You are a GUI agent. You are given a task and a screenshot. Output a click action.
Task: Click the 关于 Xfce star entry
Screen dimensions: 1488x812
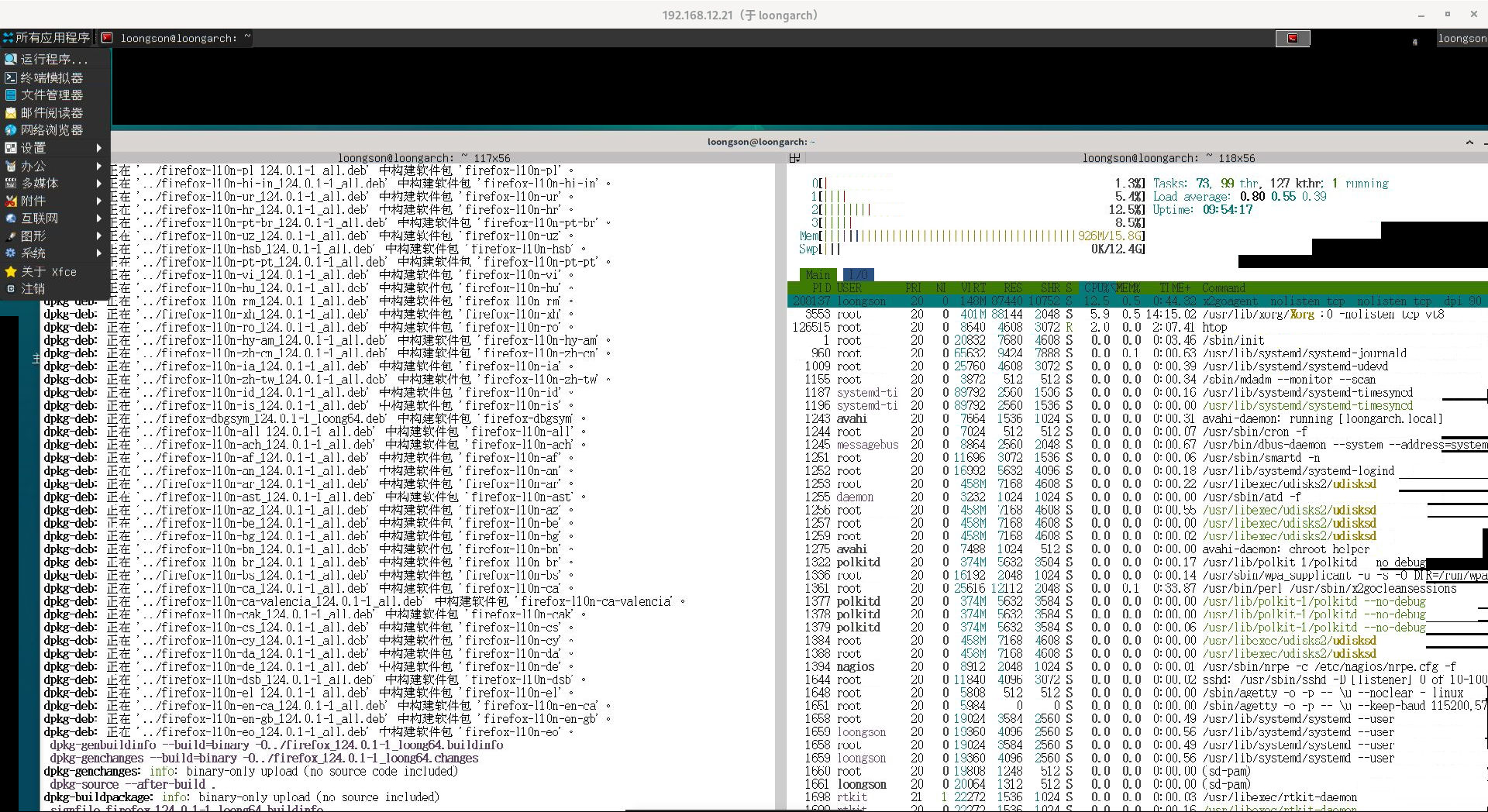tap(48, 272)
